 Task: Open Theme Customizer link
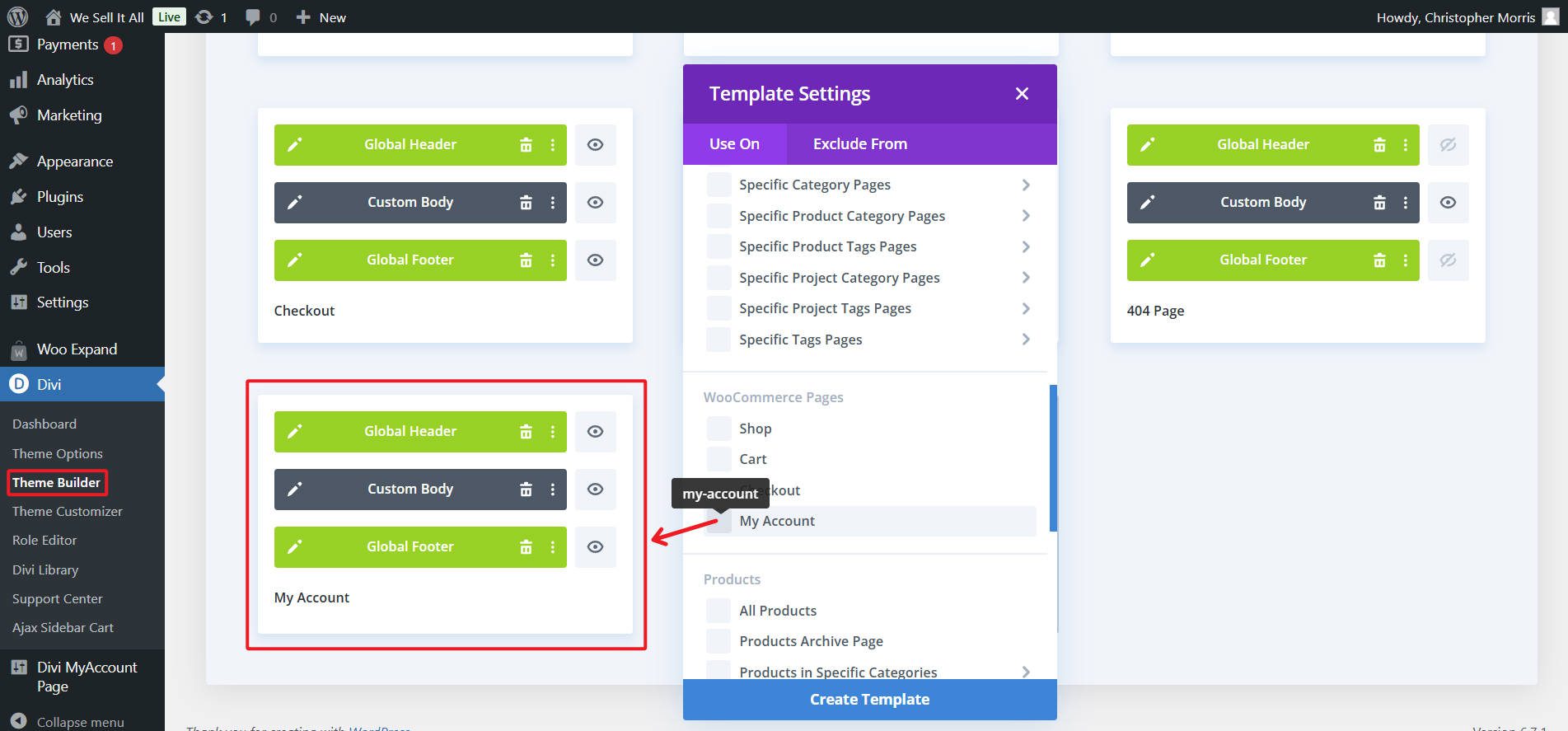click(x=67, y=512)
